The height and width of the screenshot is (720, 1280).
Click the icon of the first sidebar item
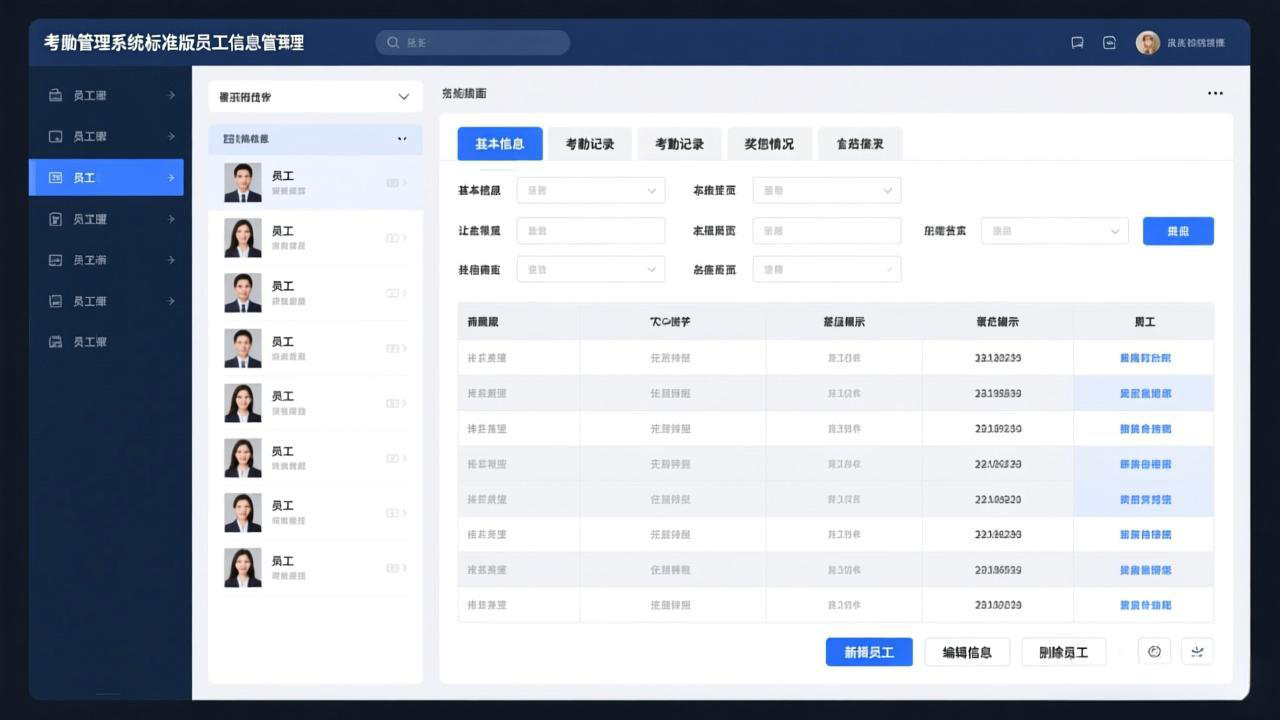tap(56, 96)
